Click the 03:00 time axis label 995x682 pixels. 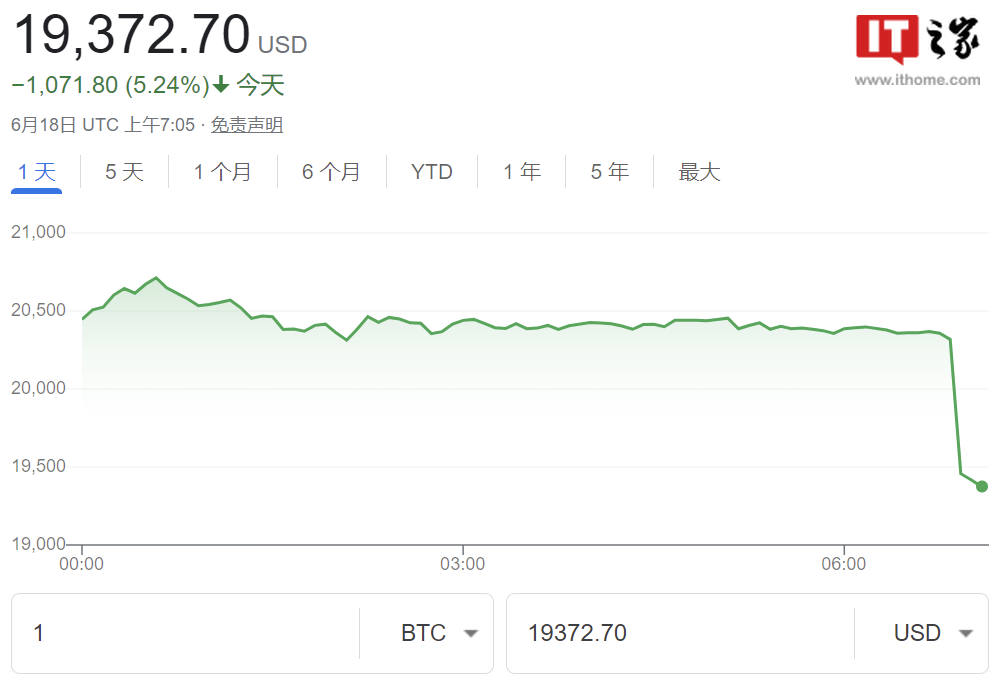click(x=463, y=564)
